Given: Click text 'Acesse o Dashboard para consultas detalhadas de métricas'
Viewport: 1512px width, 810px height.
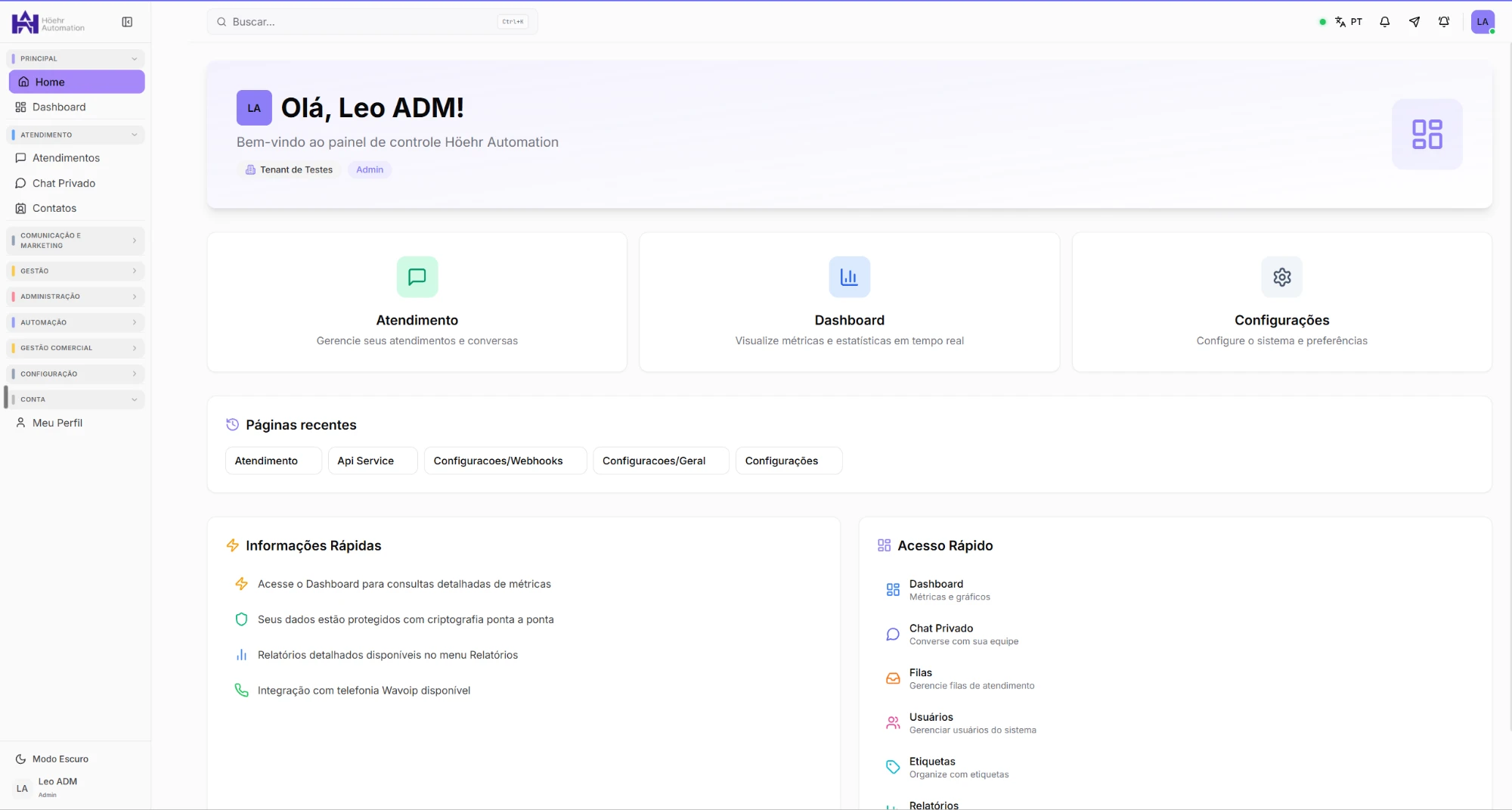Looking at the screenshot, I should coord(404,584).
